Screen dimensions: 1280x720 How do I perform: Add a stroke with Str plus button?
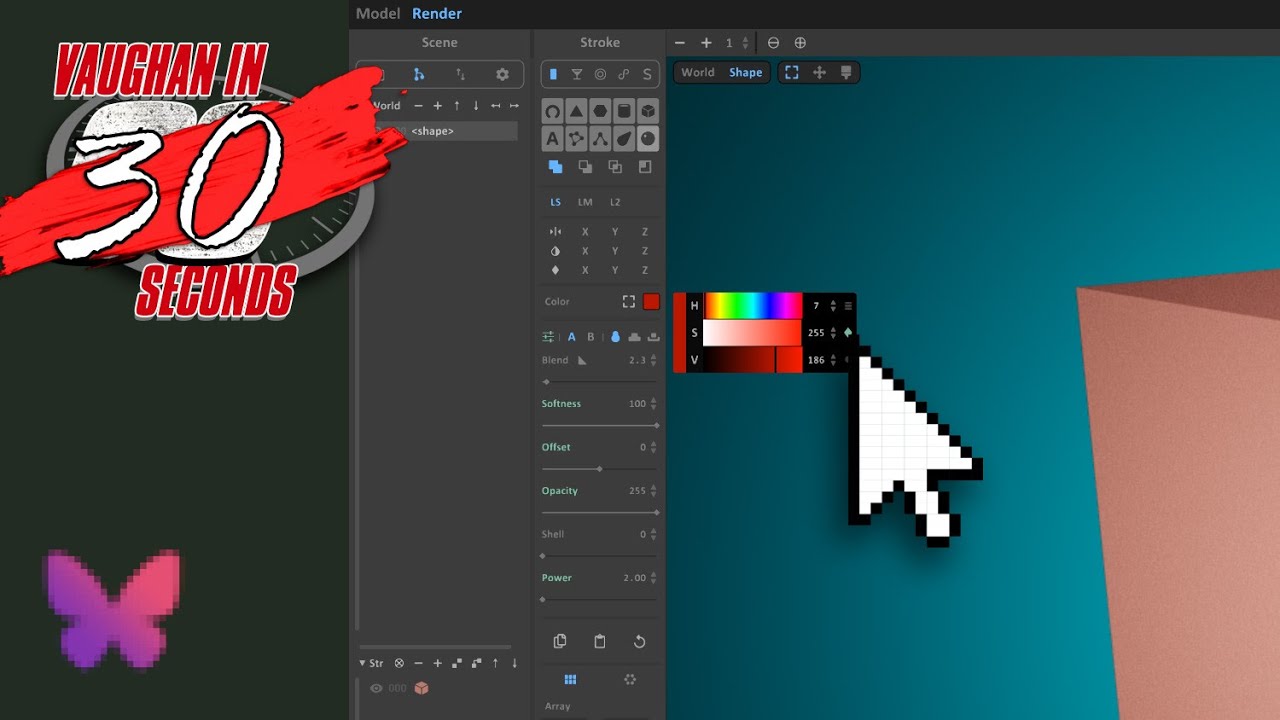pos(437,663)
